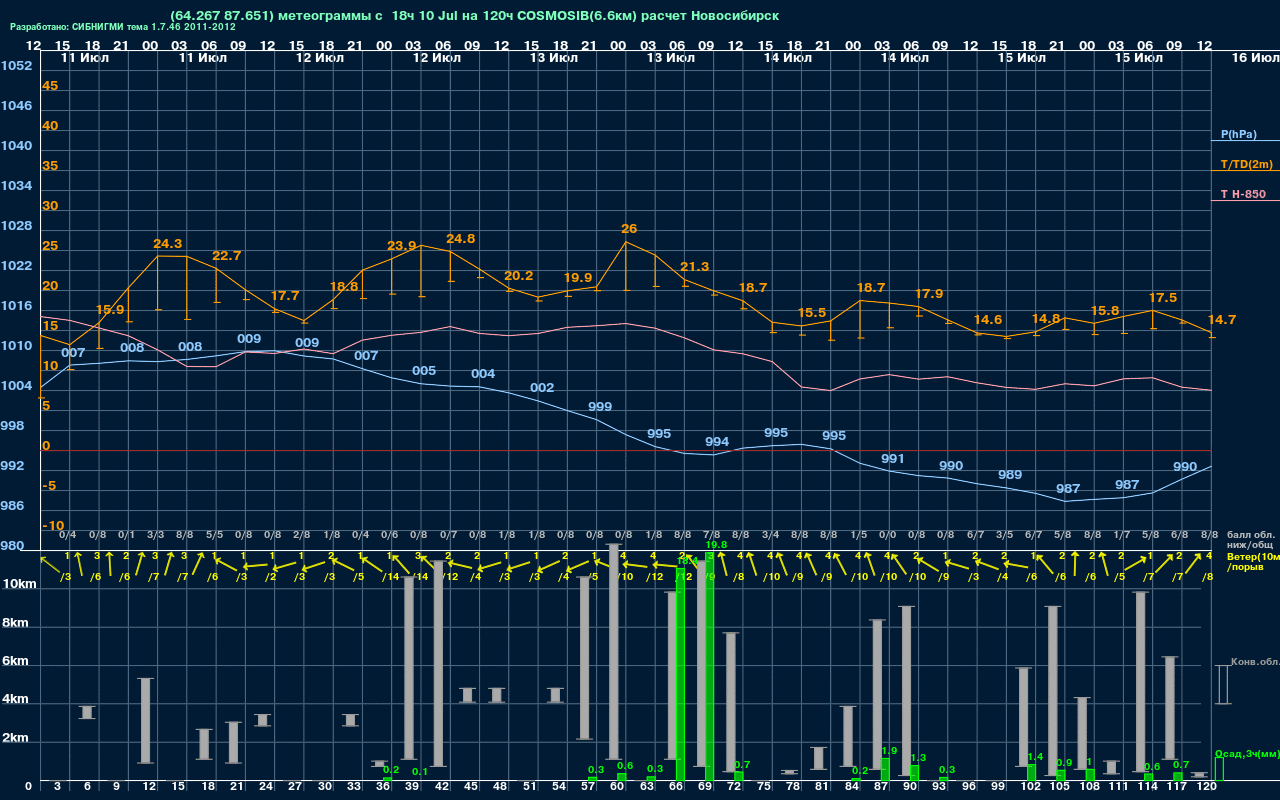The width and height of the screenshot is (1280, 800).
Task: Click the orange -10 temperature axis tick
Action: [54, 526]
